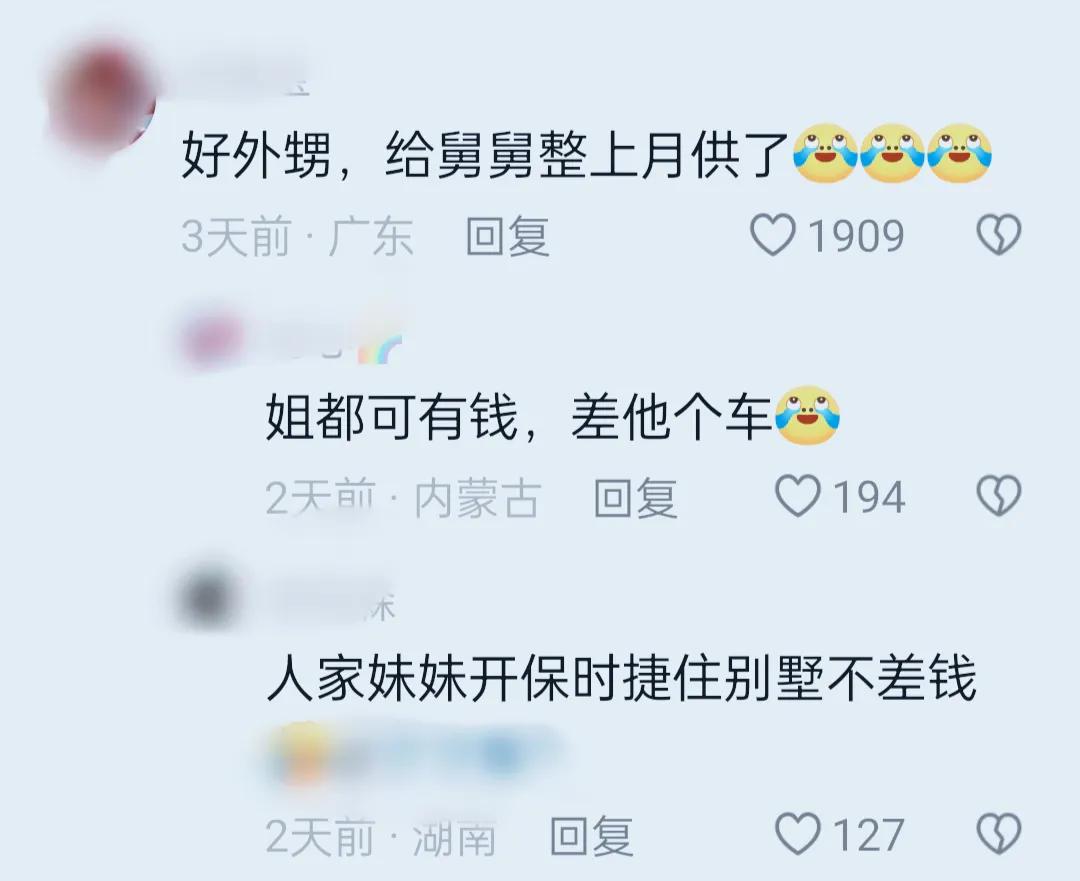Open second commenter's avatar with rainbow name
The height and width of the screenshot is (881, 1080).
[x=212, y=339]
